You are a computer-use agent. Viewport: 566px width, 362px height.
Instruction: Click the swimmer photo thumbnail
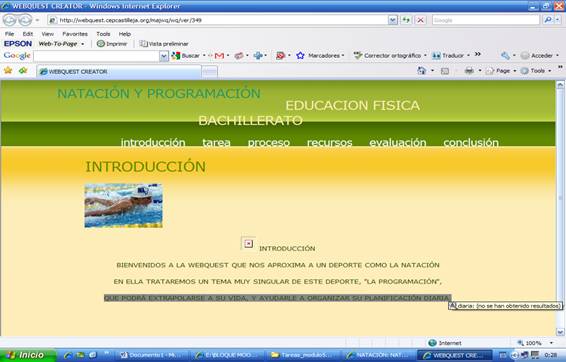click(123, 206)
